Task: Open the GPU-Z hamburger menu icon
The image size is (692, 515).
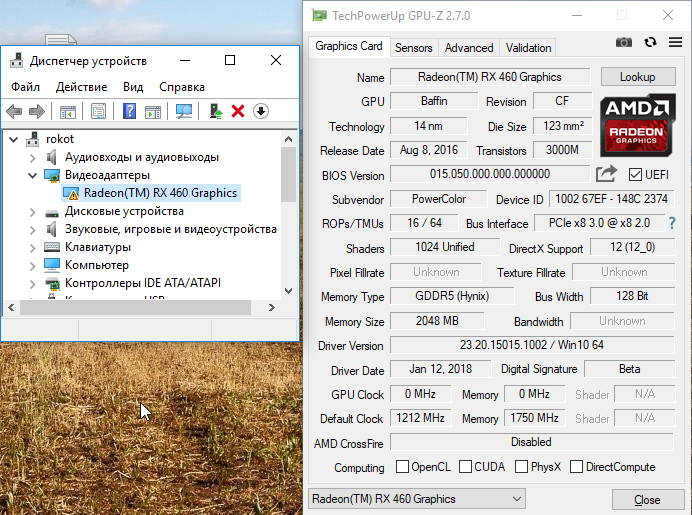Action: coord(675,42)
